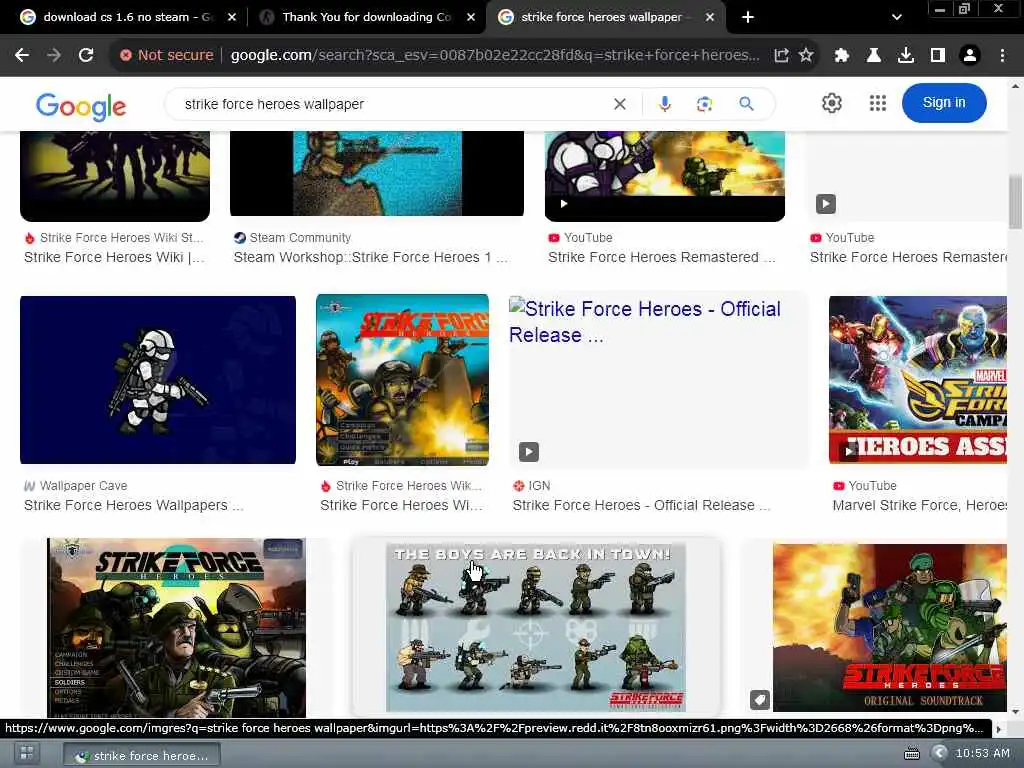Open Chrome three-dot menu
Image resolution: width=1024 pixels, height=768 pixels.
[x=1002, y=56]
